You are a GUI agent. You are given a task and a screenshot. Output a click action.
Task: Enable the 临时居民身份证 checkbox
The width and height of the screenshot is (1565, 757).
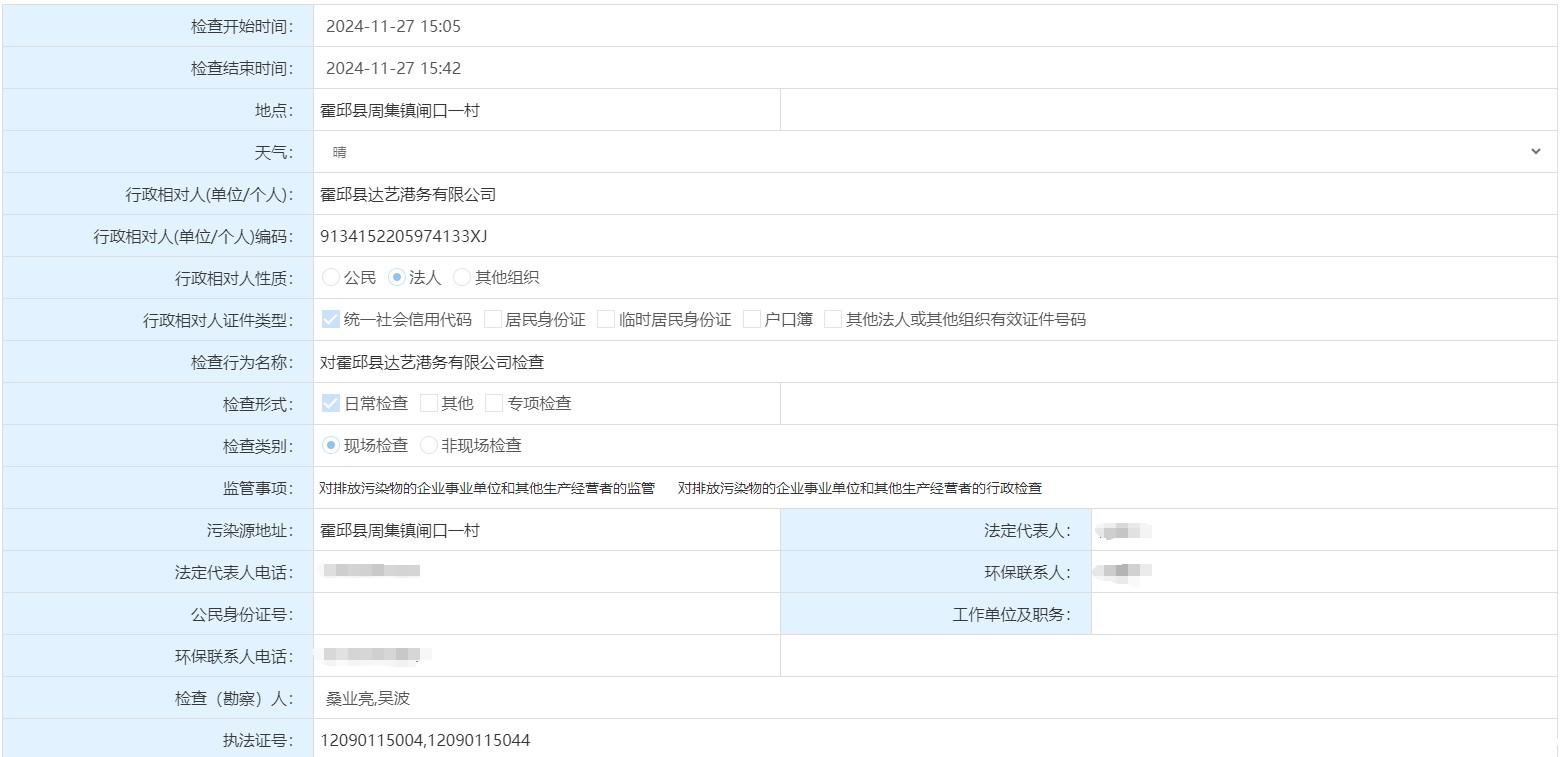point(606,320)
